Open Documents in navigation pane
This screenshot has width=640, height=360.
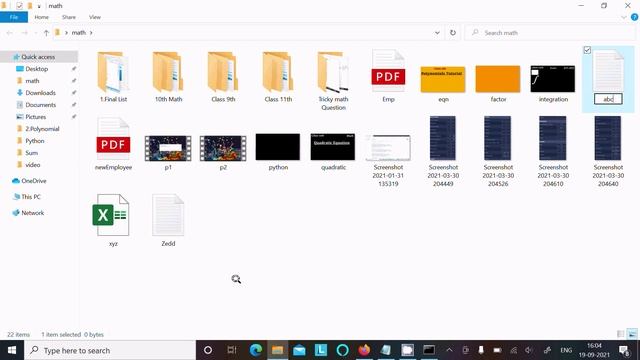pos(40,105)
